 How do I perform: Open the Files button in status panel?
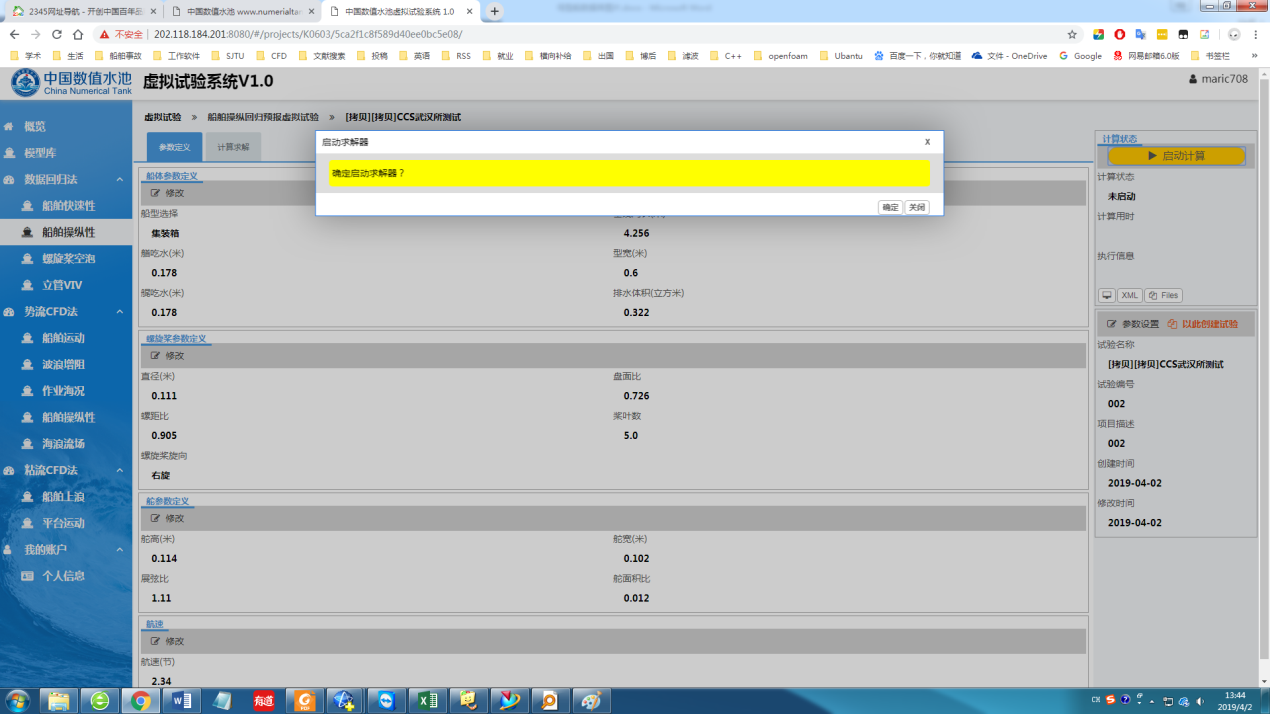(x=1164, y=296)
